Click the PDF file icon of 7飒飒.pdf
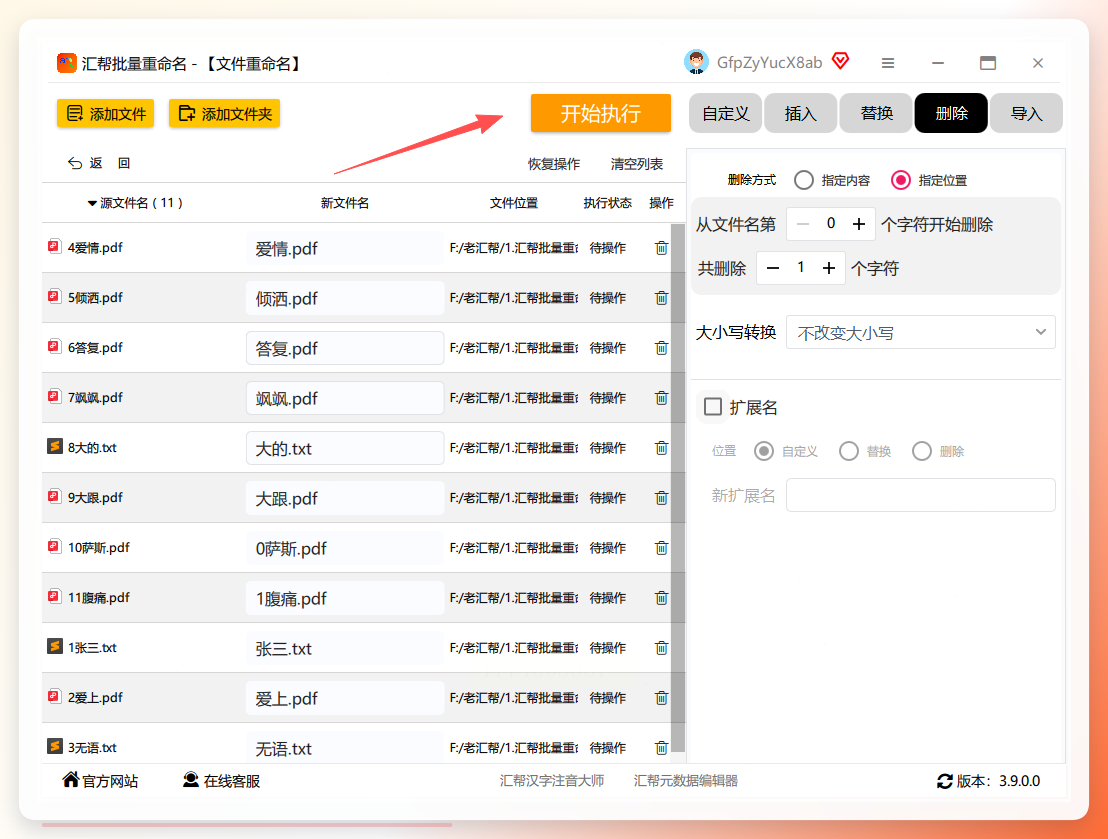The image size is (1108, 839). coord(54,397)
